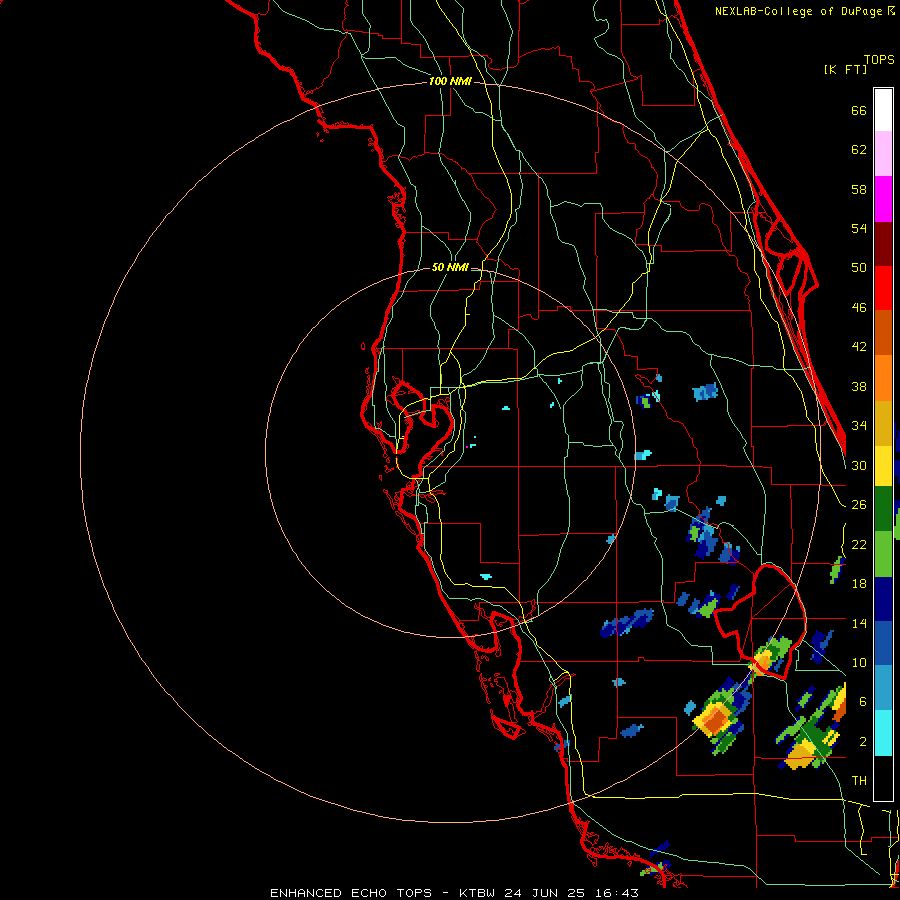
Task: Click the '58' legend value
Action: tap(859, 189)
